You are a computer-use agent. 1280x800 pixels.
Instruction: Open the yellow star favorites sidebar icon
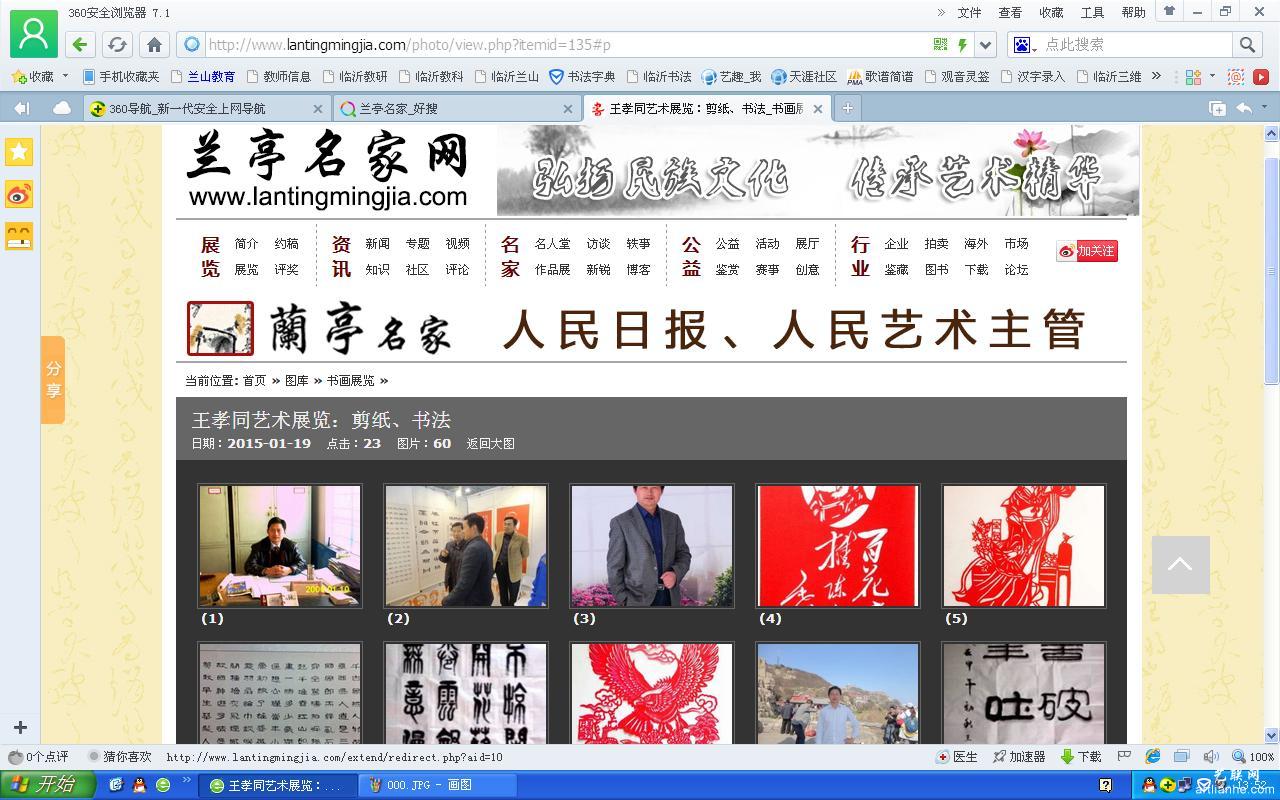point(19,152)
